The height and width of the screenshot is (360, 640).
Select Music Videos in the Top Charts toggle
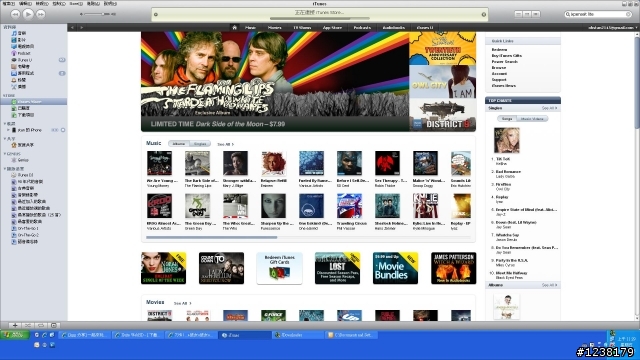(x=532, y=119)
